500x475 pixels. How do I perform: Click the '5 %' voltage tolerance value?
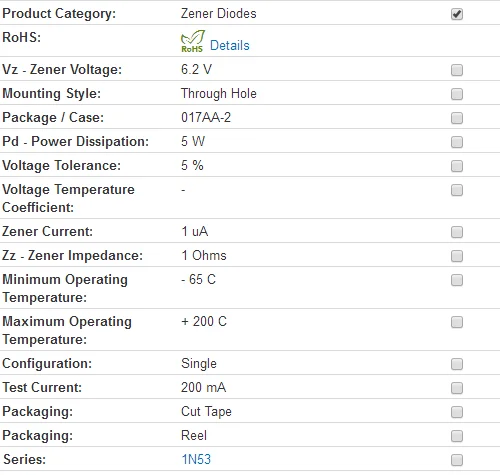[192, 165]
